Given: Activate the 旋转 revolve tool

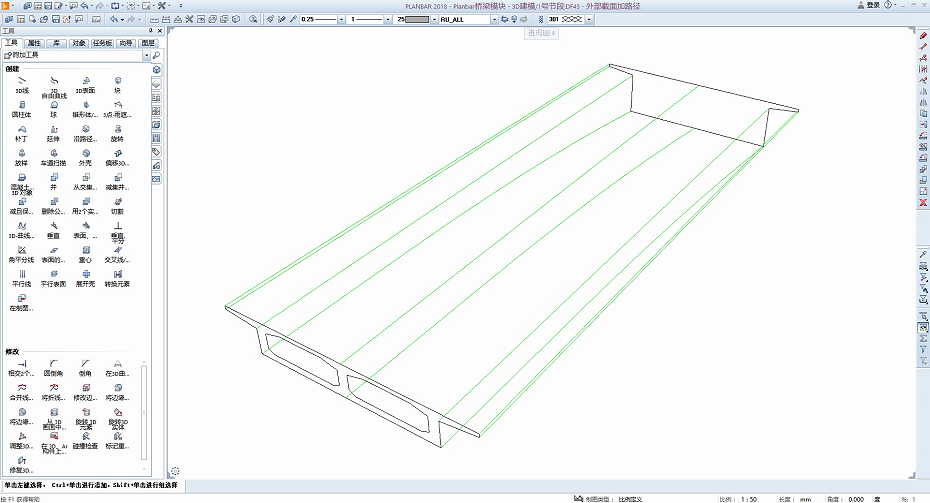Looking at the screenshot, I should pos(117,133).
